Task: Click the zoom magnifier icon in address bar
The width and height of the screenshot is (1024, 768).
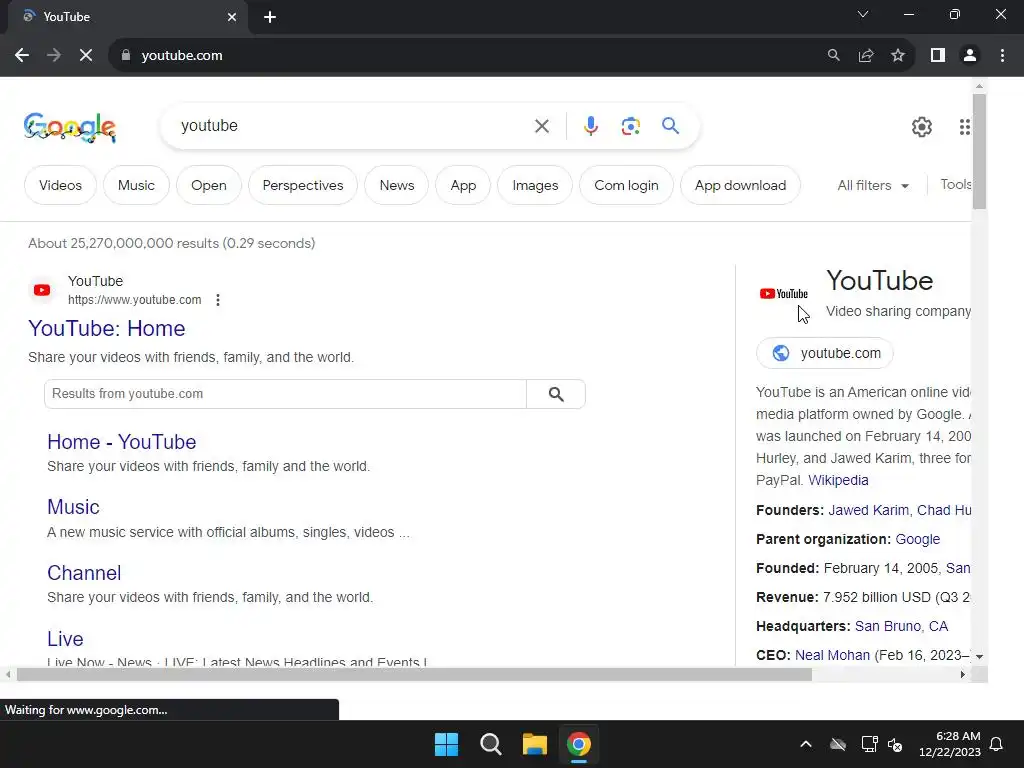Action: 833,56
